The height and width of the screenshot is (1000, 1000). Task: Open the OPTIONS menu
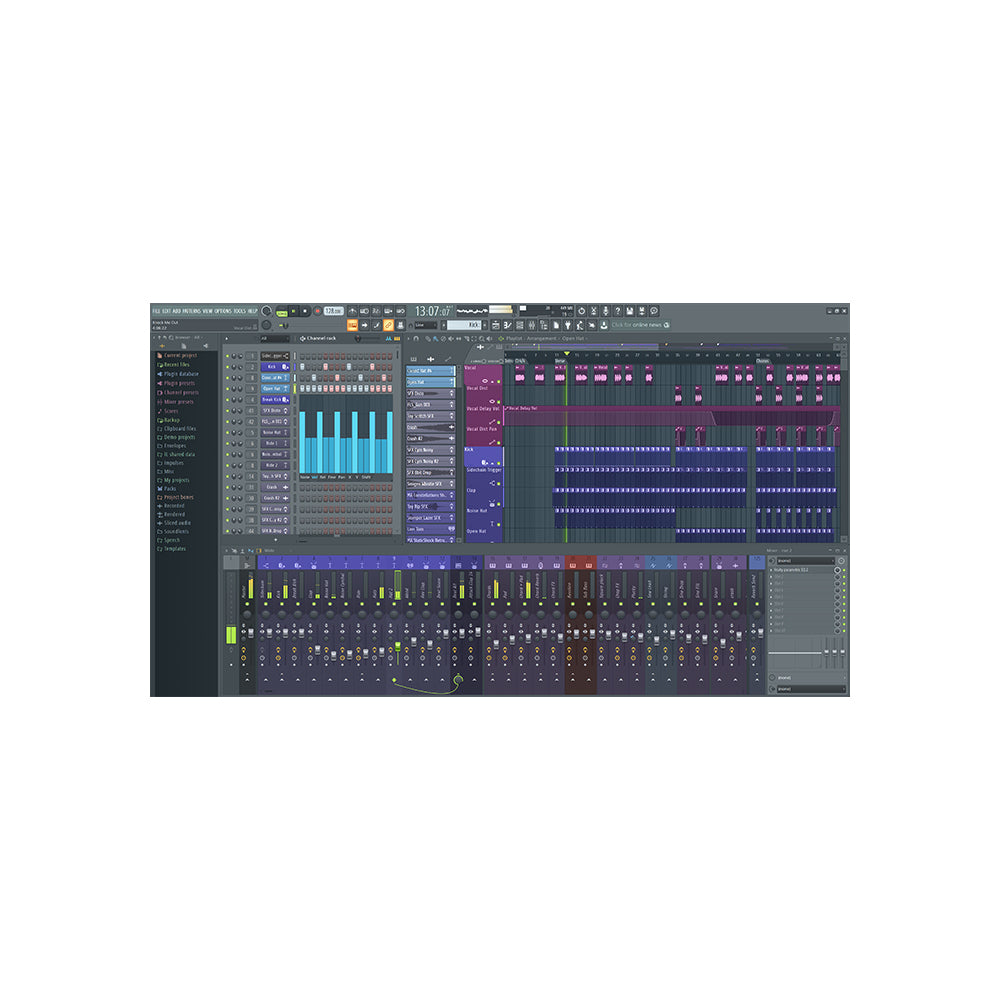(222, 311)
